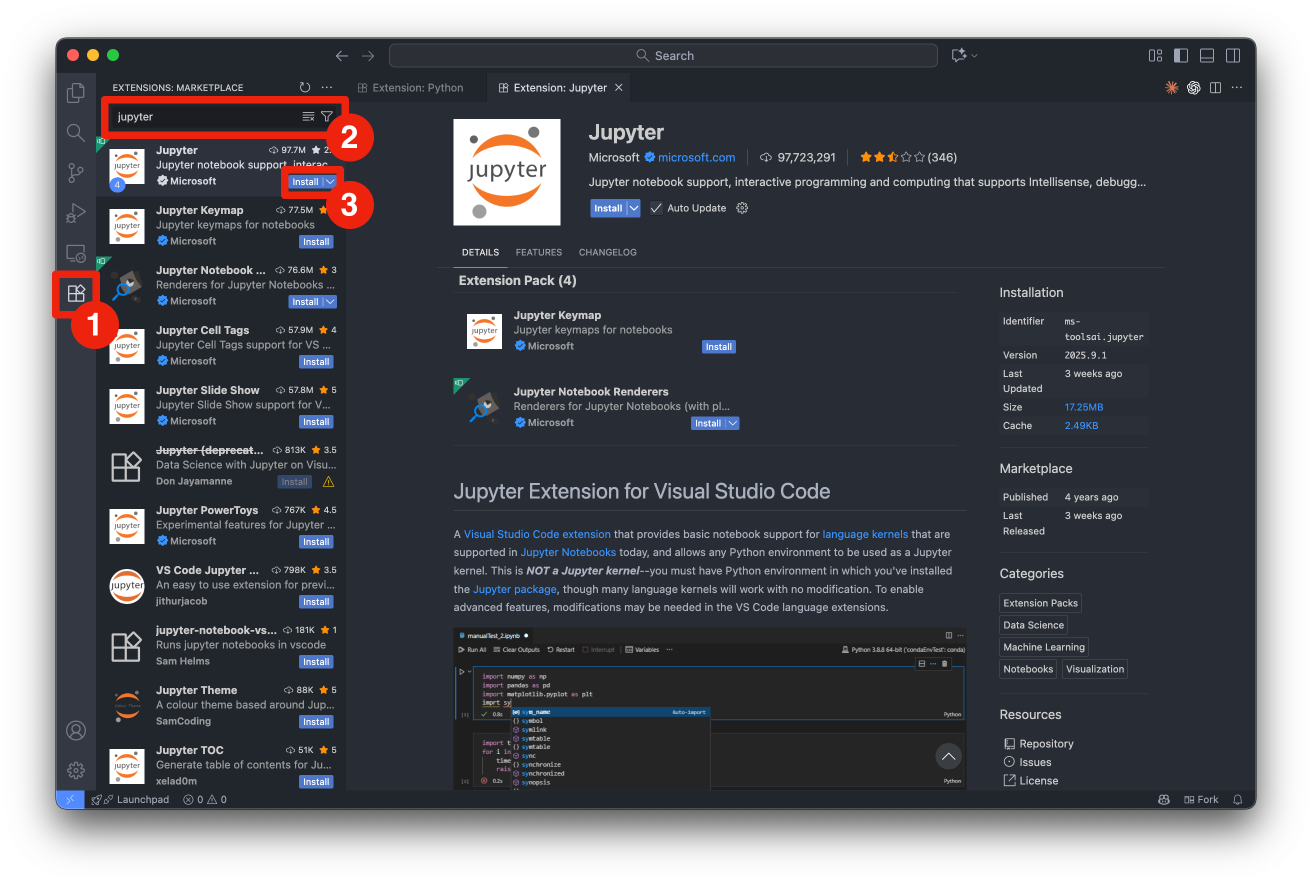Open the extension search filter icon

coord(327,117)
